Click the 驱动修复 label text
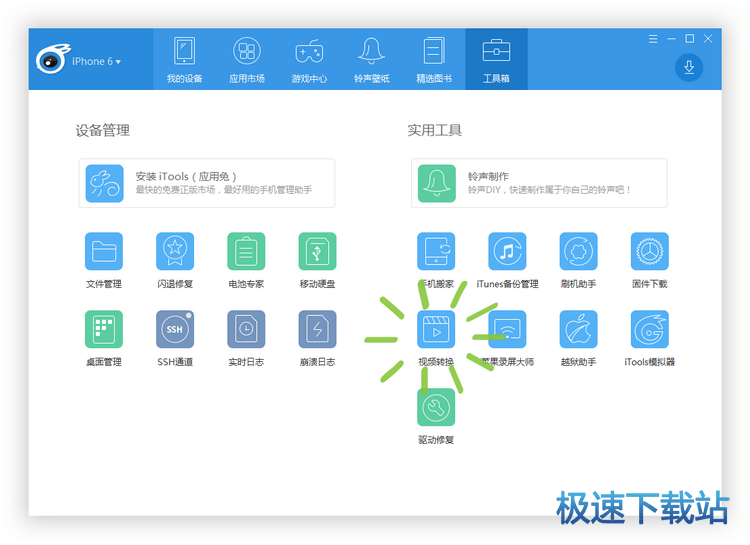This screenshot has width=750, height=545. point(436,440)
